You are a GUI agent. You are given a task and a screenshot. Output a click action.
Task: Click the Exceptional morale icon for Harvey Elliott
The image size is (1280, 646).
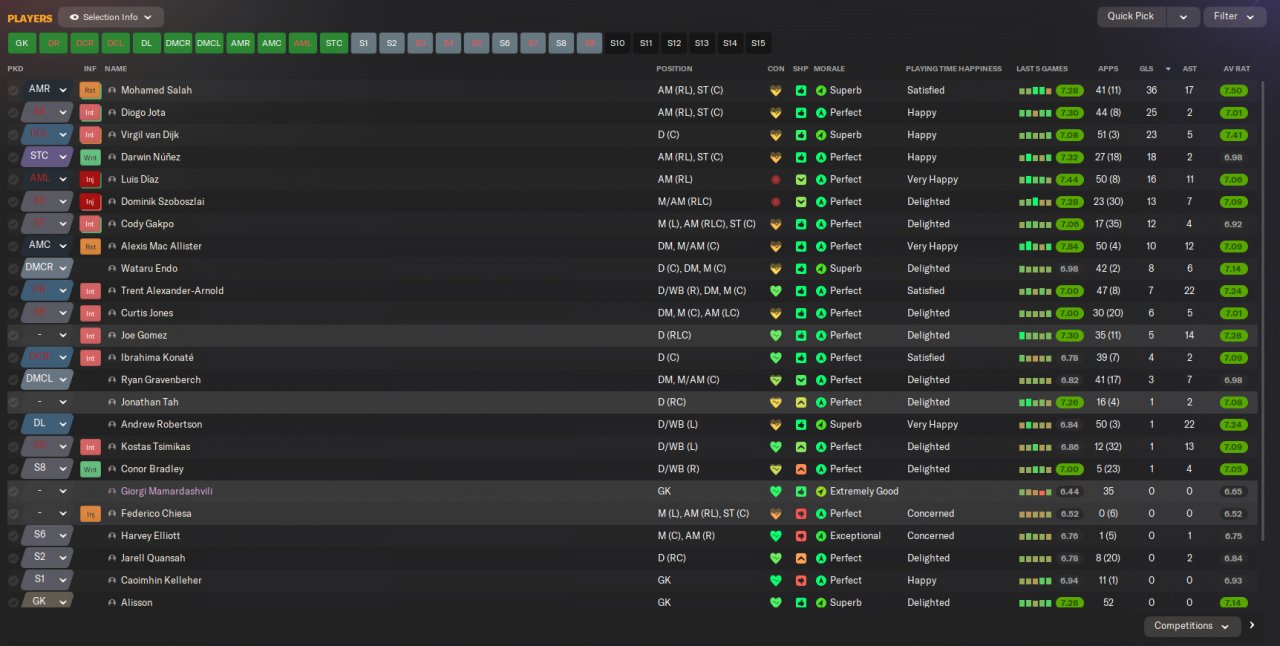(821, 536)
